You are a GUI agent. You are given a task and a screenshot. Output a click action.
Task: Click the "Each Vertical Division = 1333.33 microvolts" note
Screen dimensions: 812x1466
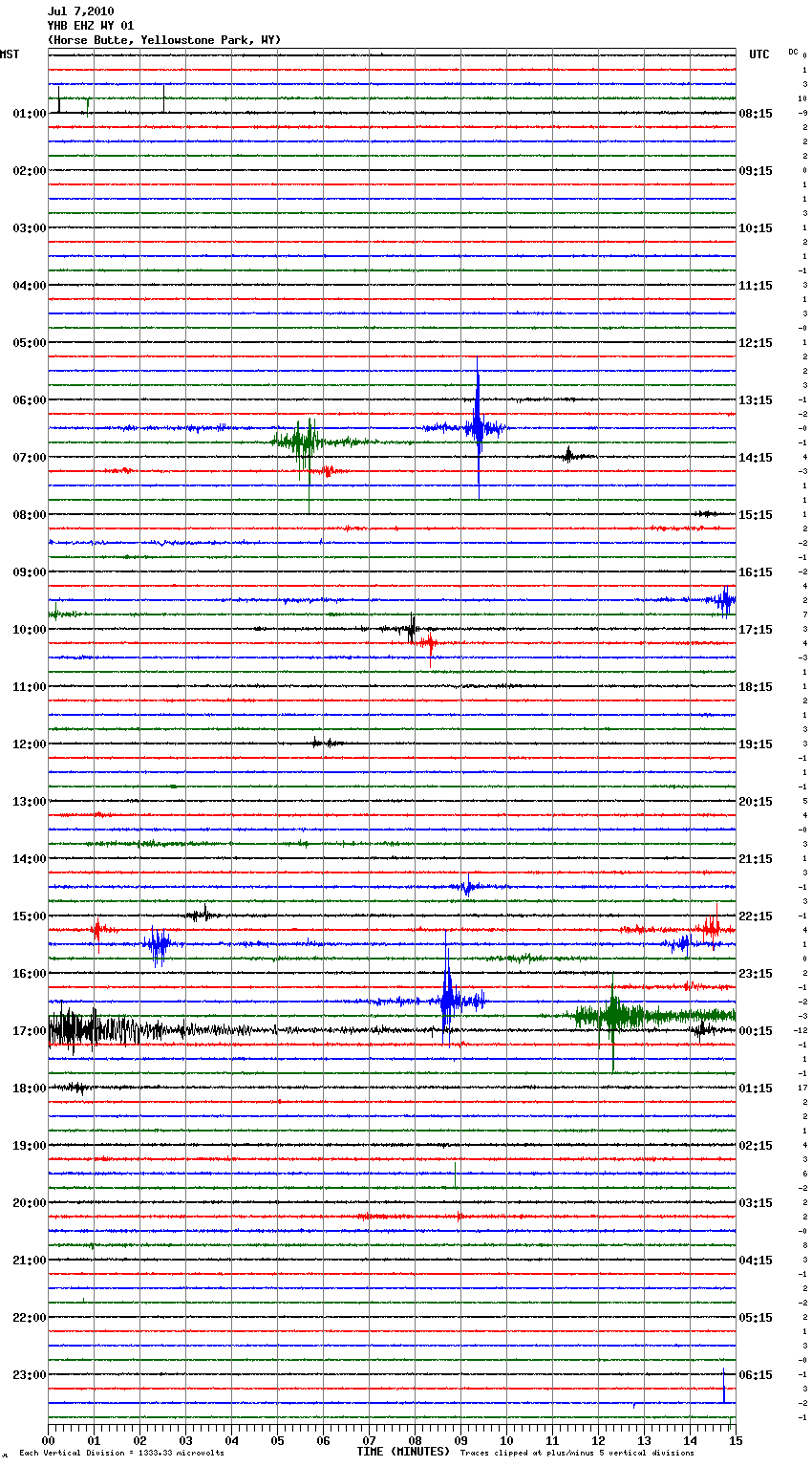tap(121, 1453)
